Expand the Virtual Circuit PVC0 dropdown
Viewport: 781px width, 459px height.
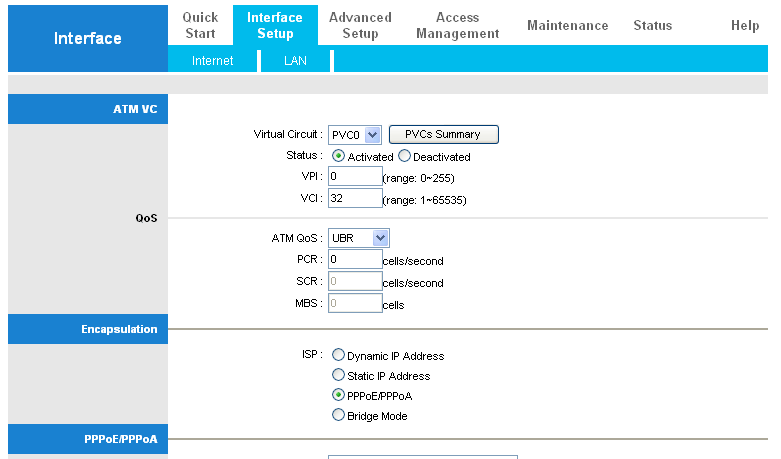355,135
